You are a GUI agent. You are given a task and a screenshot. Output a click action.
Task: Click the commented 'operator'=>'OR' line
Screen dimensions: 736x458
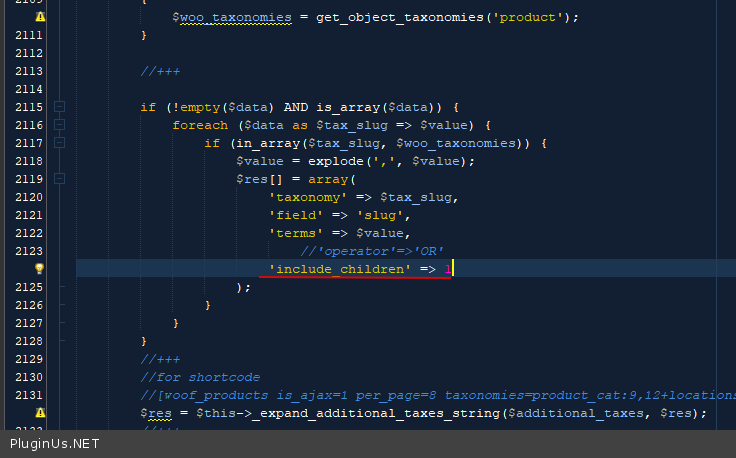(x=372, y=252)
